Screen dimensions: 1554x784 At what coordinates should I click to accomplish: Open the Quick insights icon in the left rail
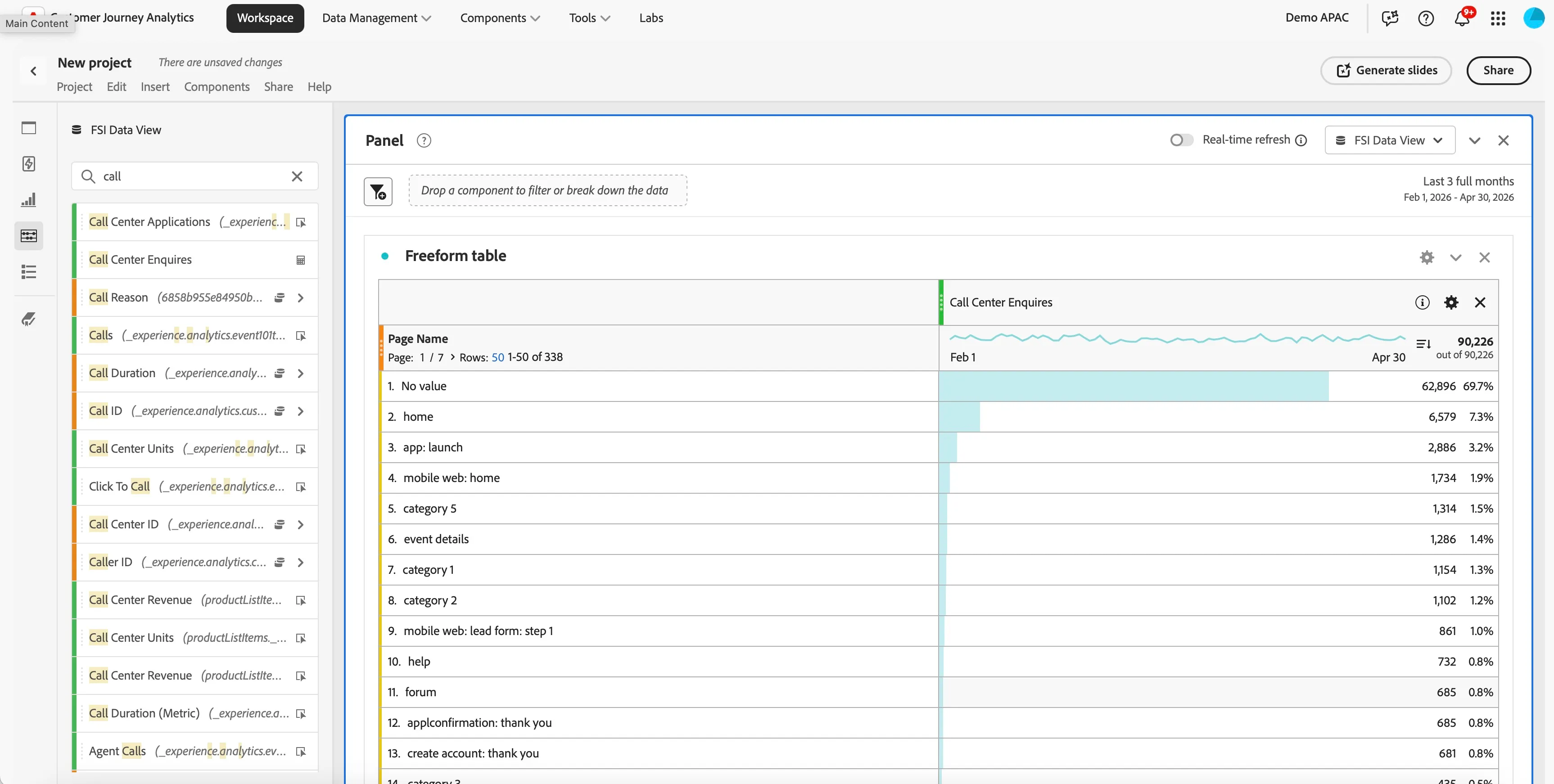coord(28,163)
